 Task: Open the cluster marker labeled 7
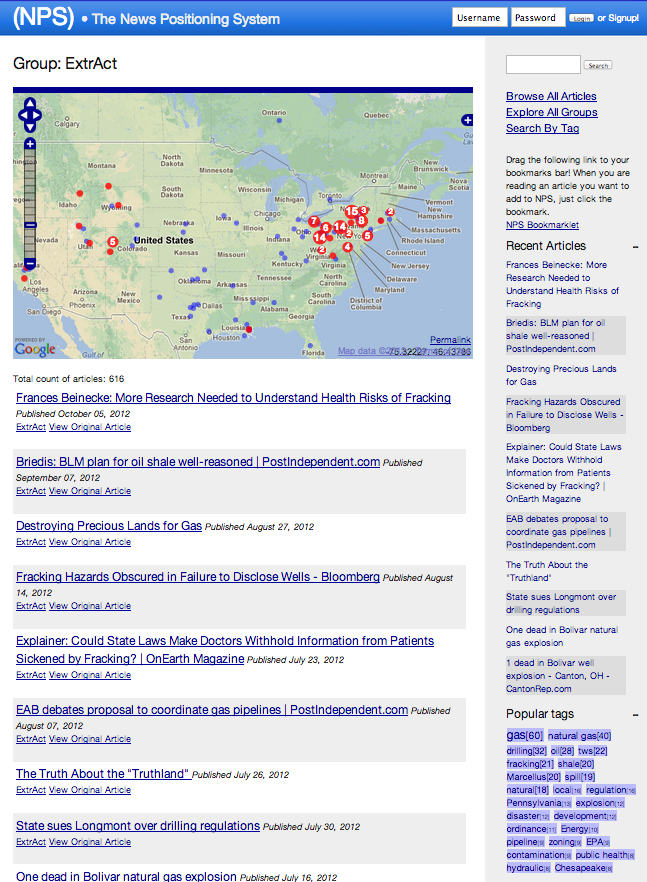tap(314, 221)
